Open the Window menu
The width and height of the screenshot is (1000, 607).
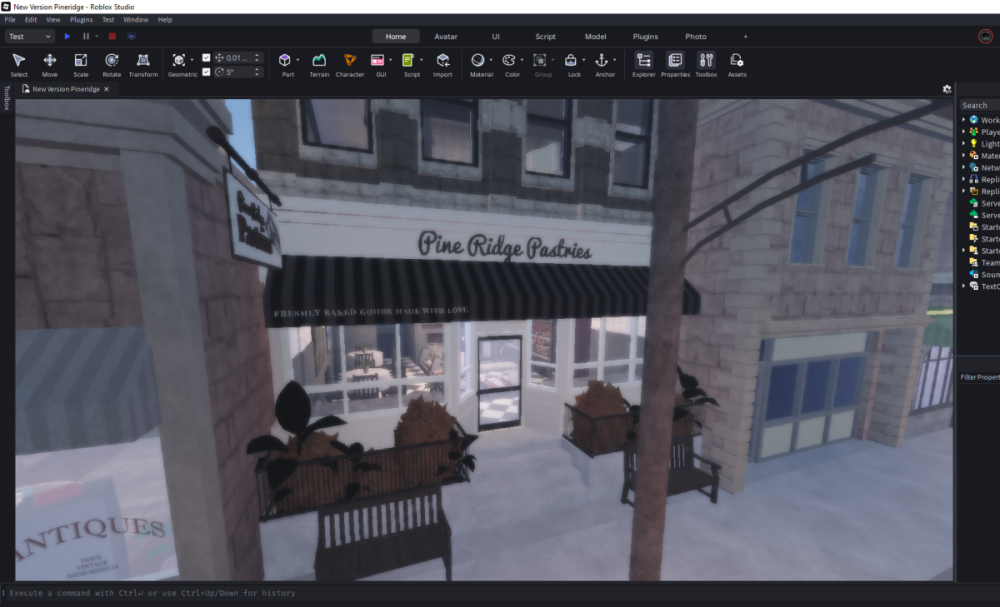[136, 20]
